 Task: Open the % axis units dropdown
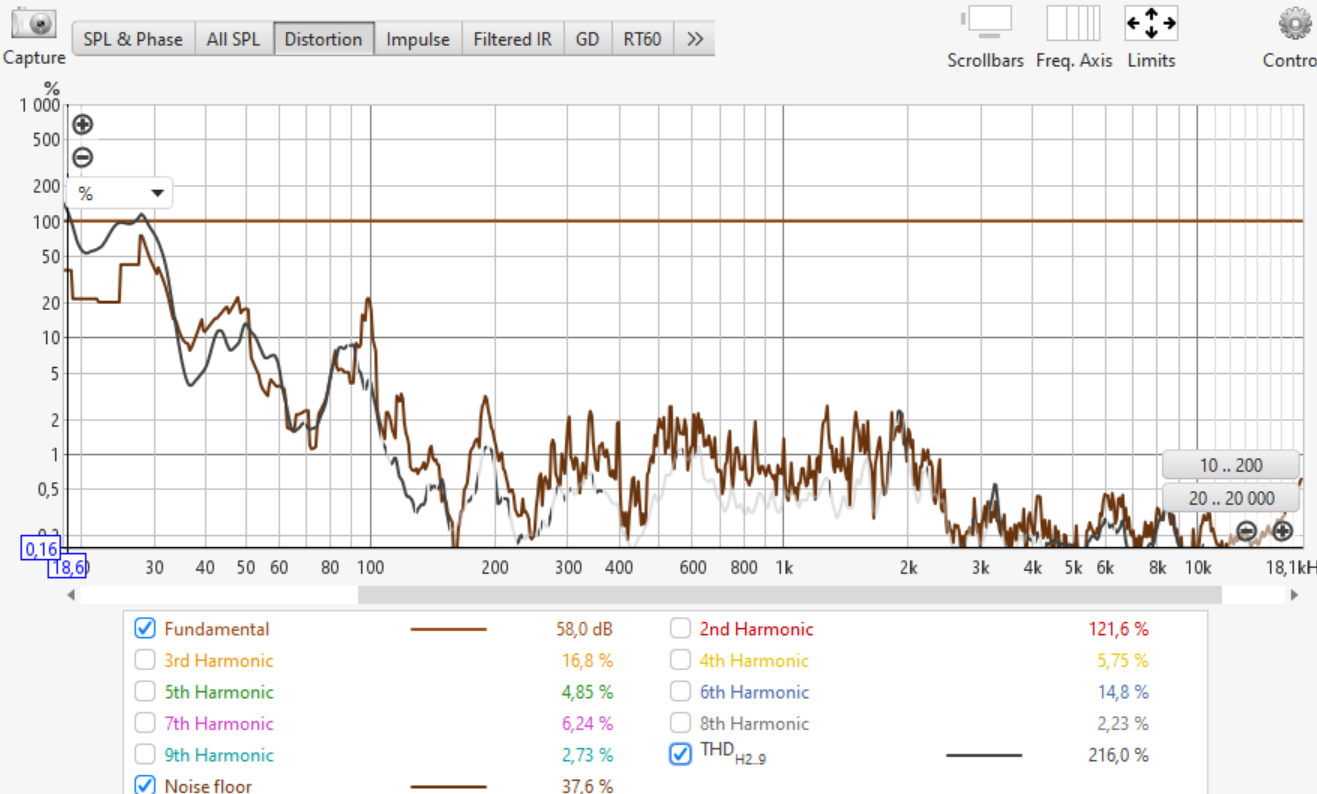(119, 193)
